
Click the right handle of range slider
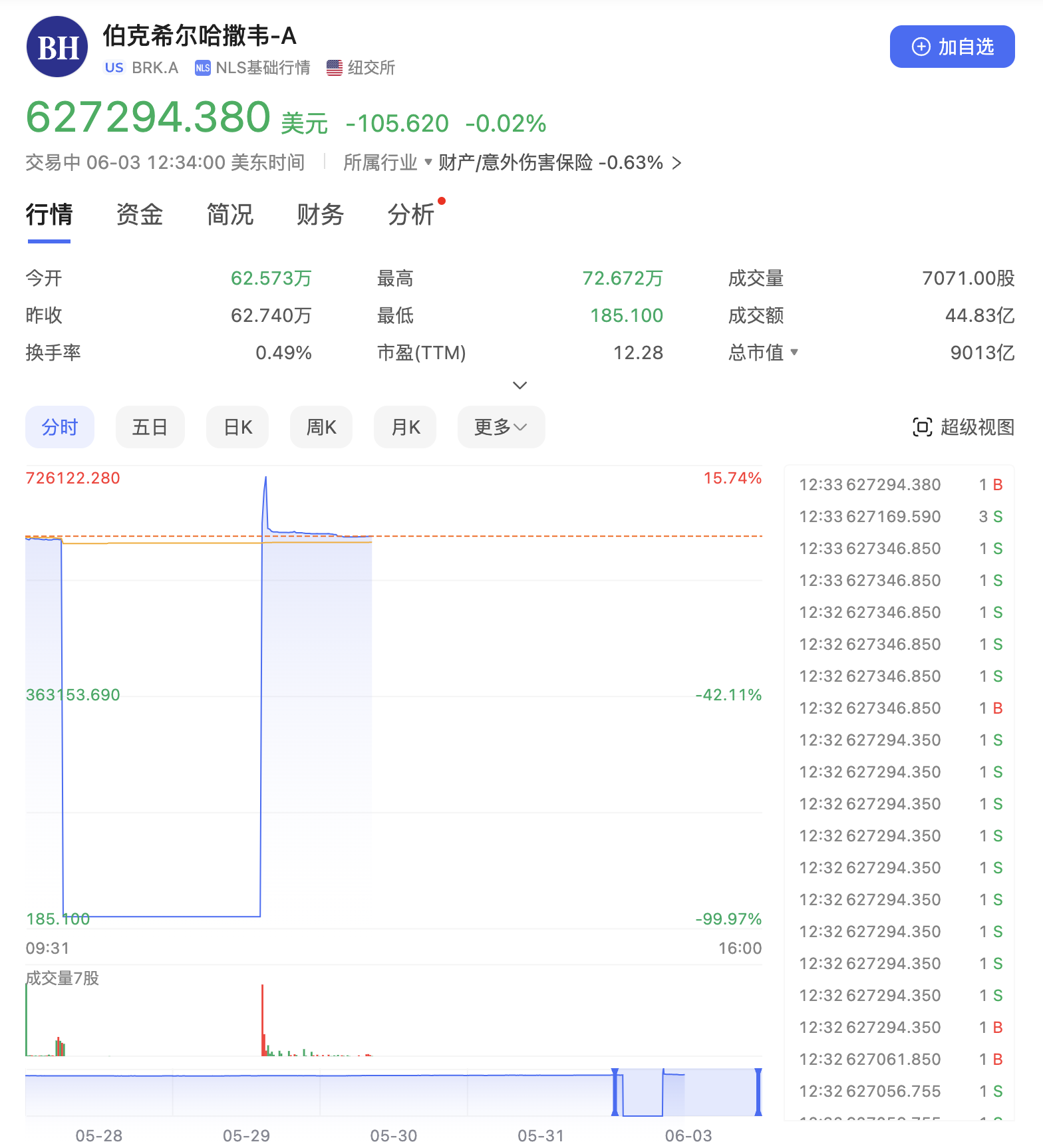click(758, 1092)
